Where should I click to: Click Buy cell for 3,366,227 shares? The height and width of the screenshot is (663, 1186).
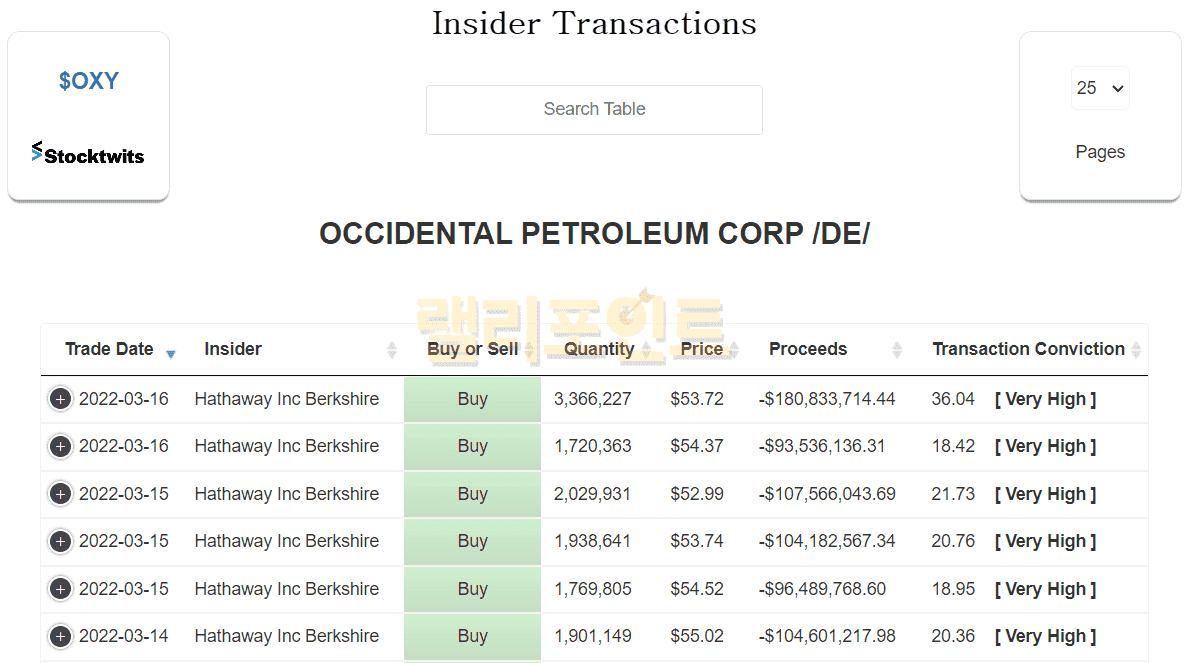click(x=472, y=399)
